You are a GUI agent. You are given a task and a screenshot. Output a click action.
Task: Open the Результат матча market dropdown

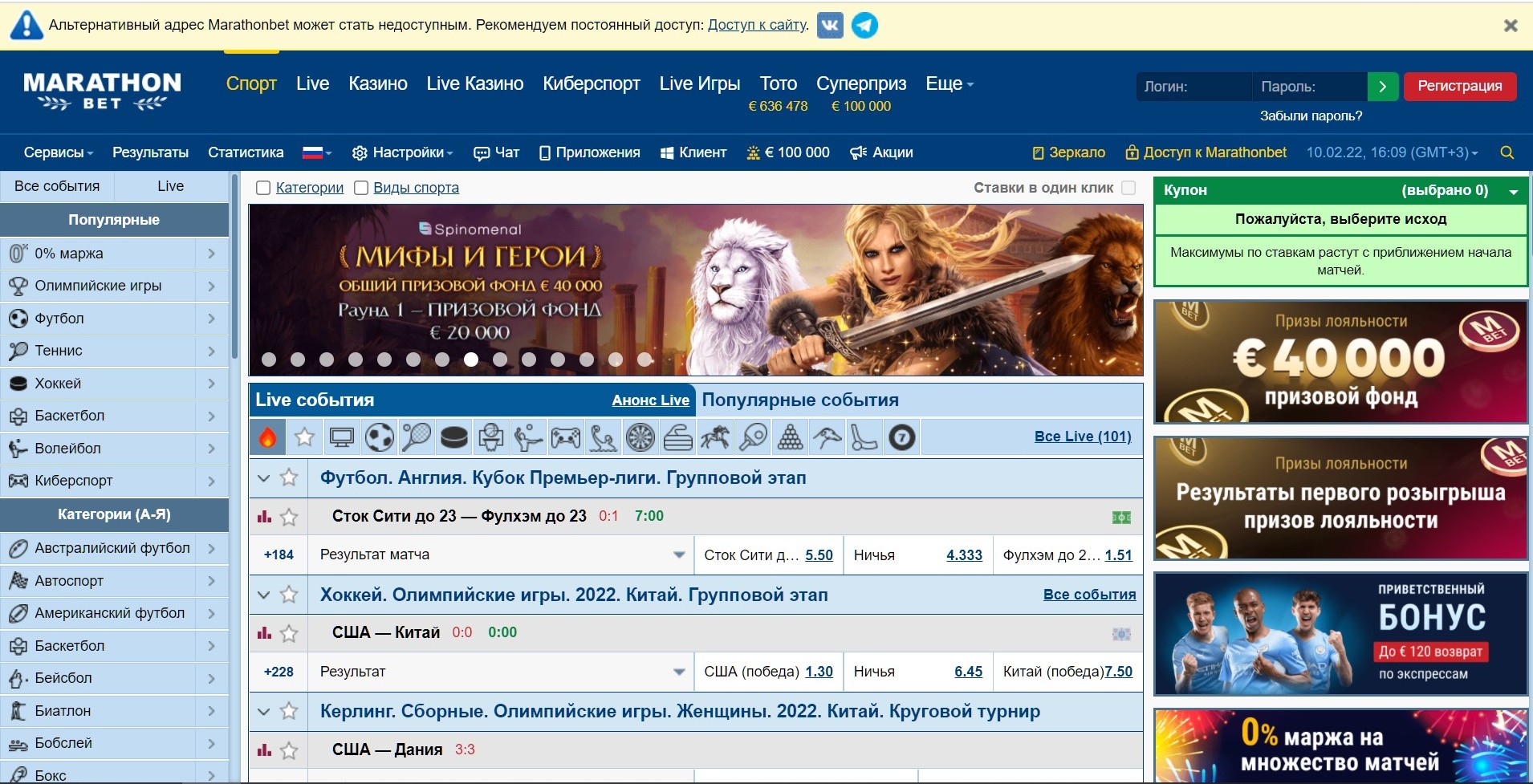coord(502,555)
